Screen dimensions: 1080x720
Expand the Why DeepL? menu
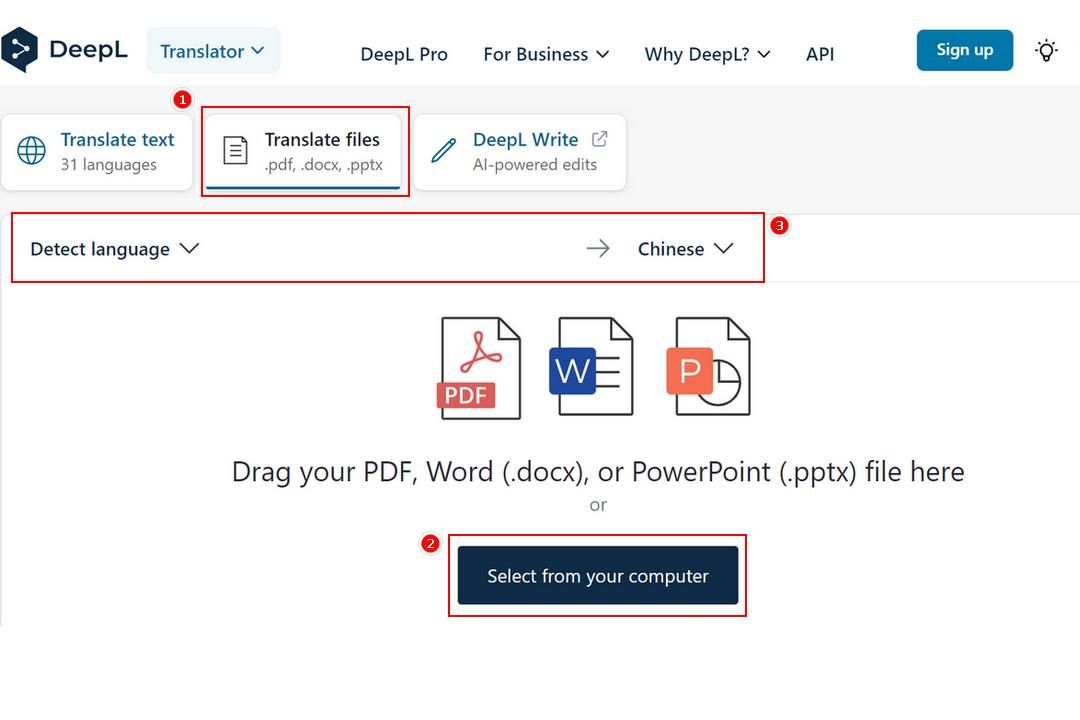coord(707,54)
